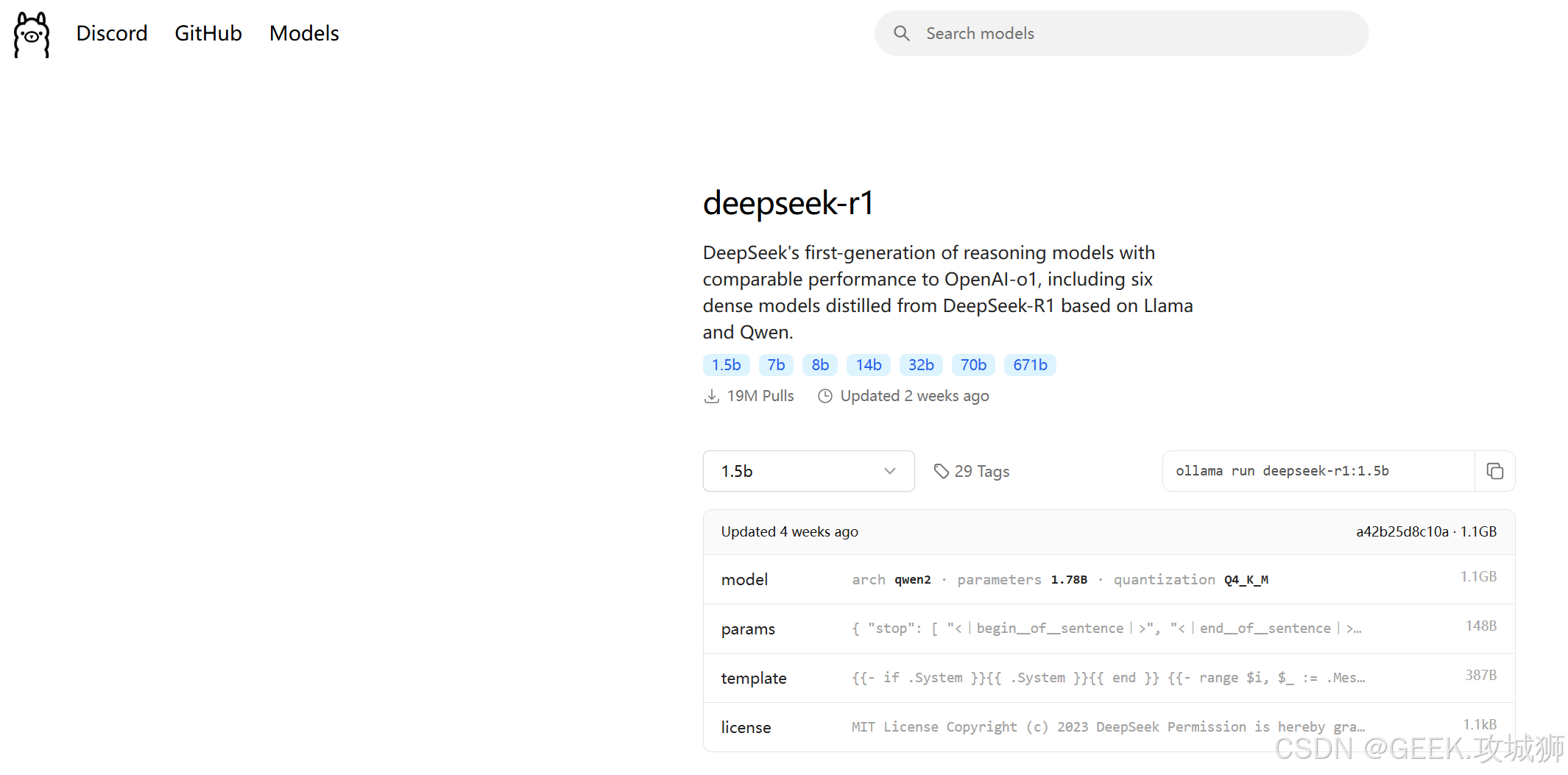This screenshot has height=775, width=1568.
Task: Open the model file row
Action: click(1109, 579)
